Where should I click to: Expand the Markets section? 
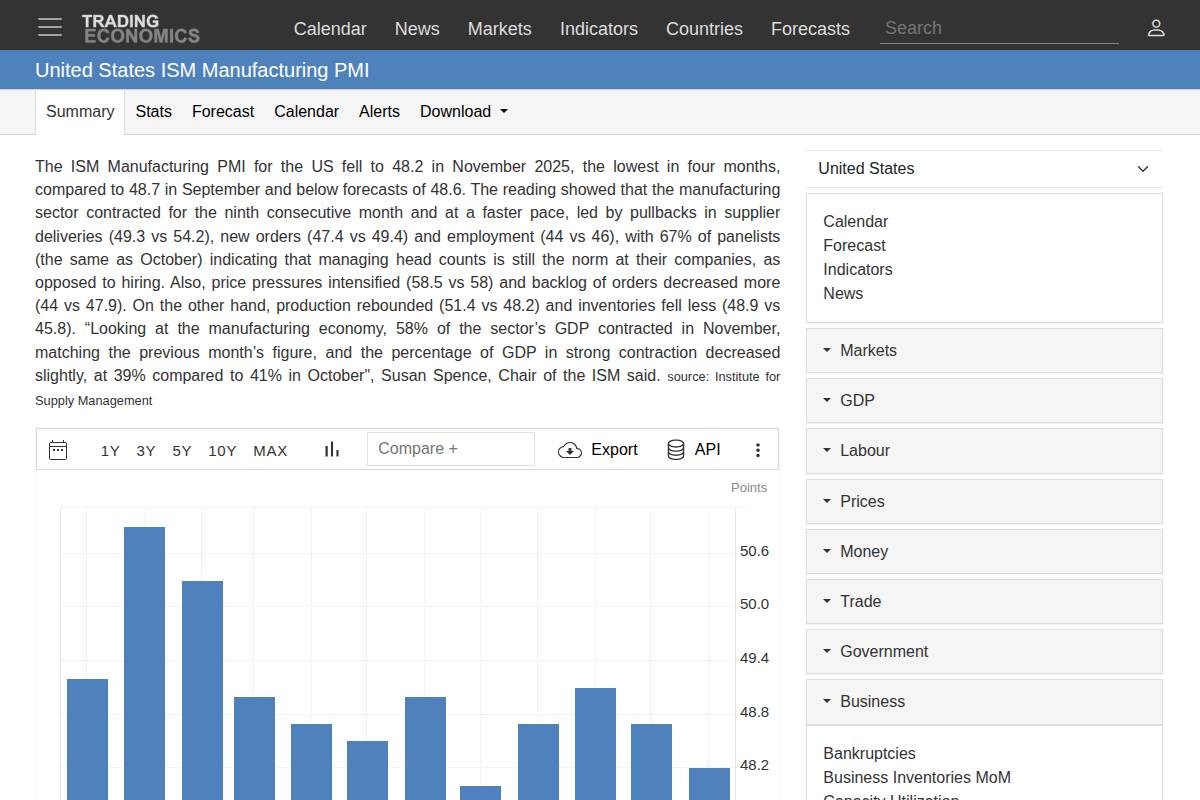(869, 350)
